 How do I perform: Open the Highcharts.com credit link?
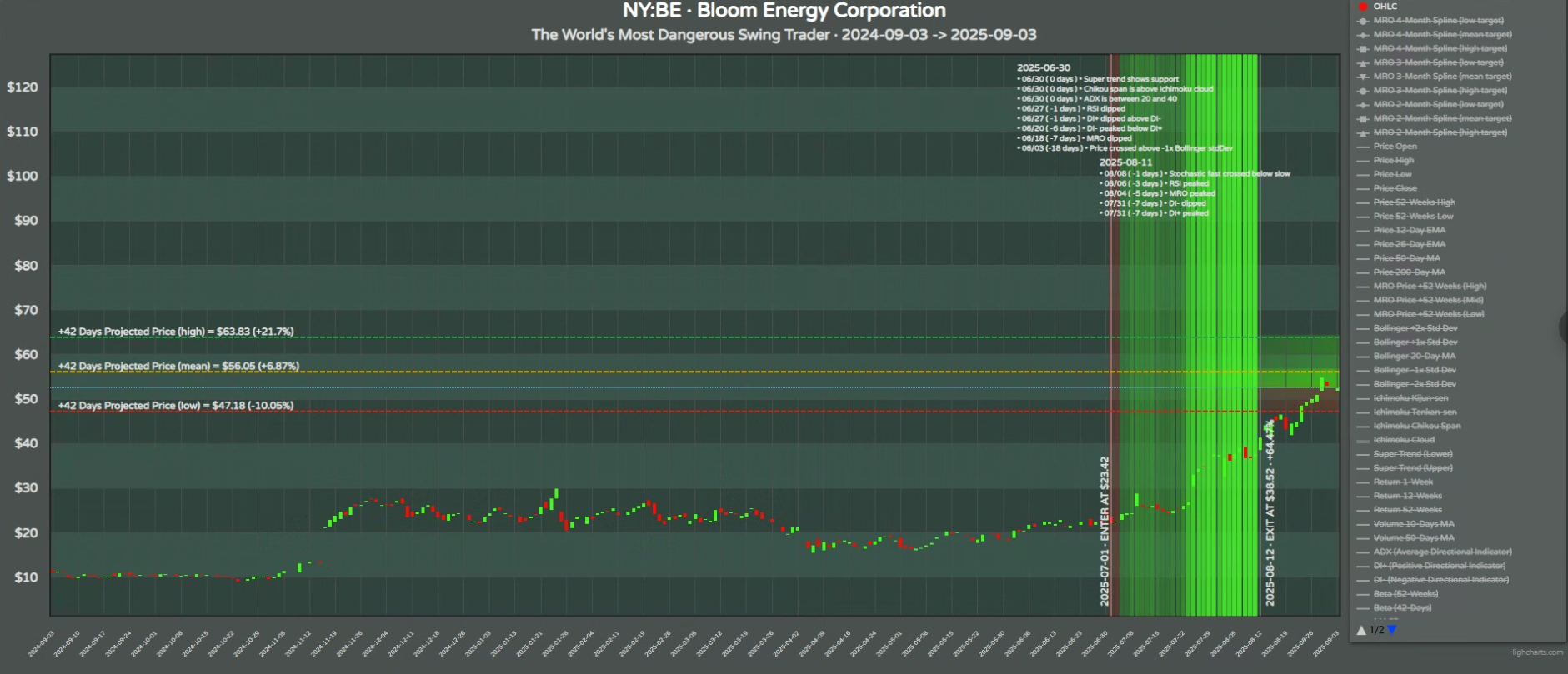pyautogui.click(x=1535, y=652)
